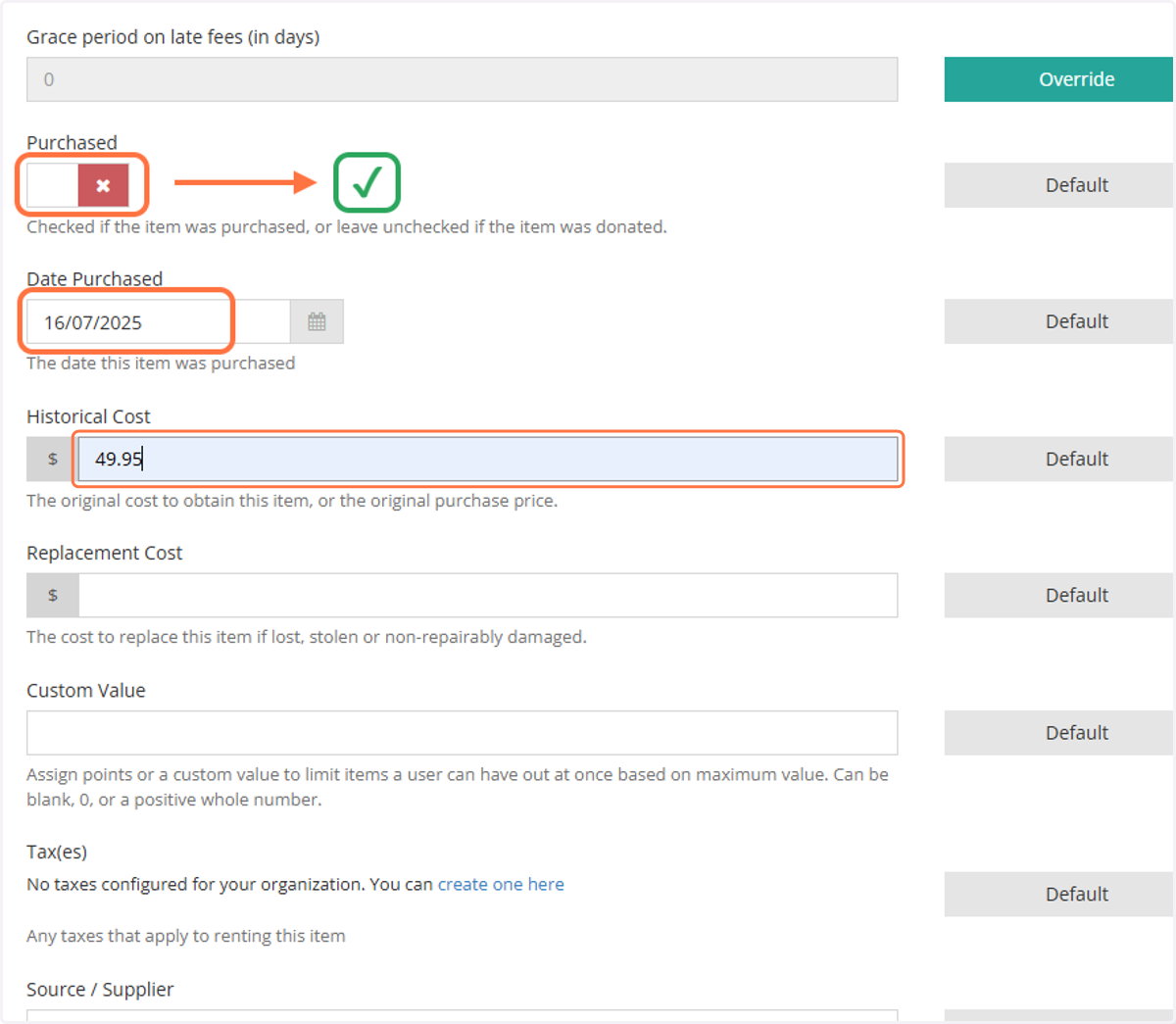Open the 'create one here' taxes link
Image resolution: width=1176 pixels, height=1024 pixels.
coord(501,884)
